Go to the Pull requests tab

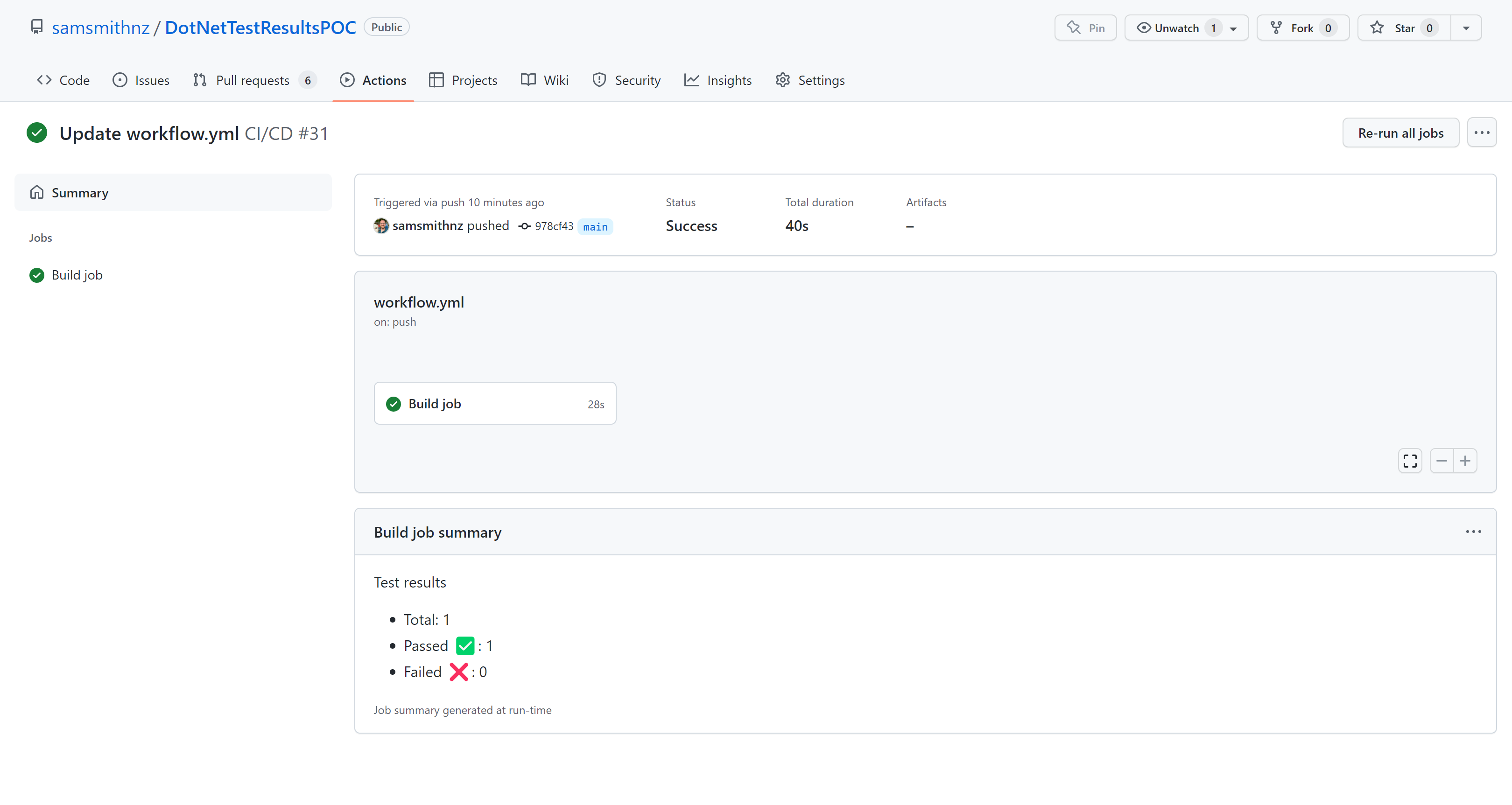click(x=255, y=80)
